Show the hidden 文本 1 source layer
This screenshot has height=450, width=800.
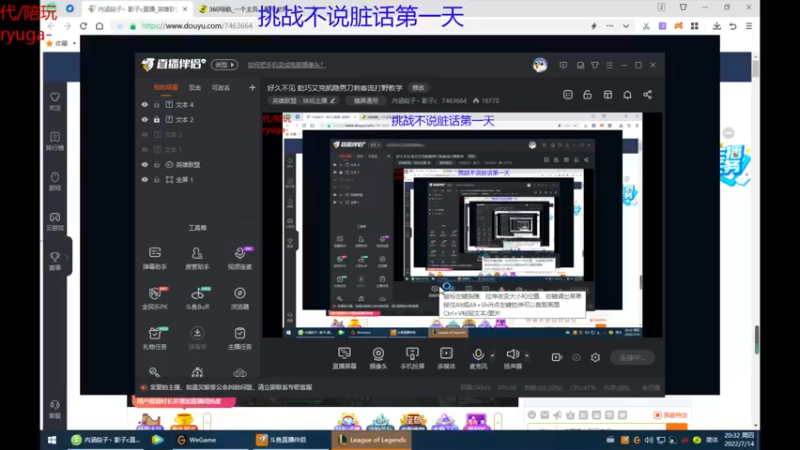point(145,149)
